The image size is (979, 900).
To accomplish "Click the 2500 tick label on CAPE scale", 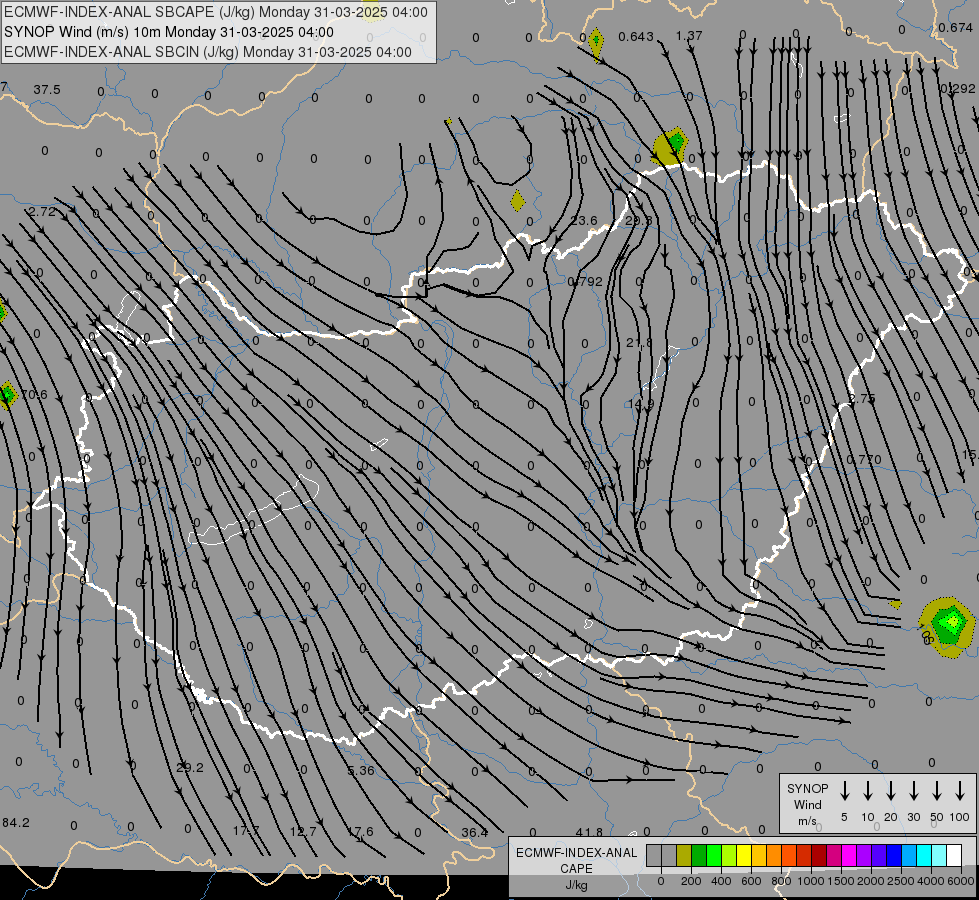I will pyautogui.click(x=900, y=881).
